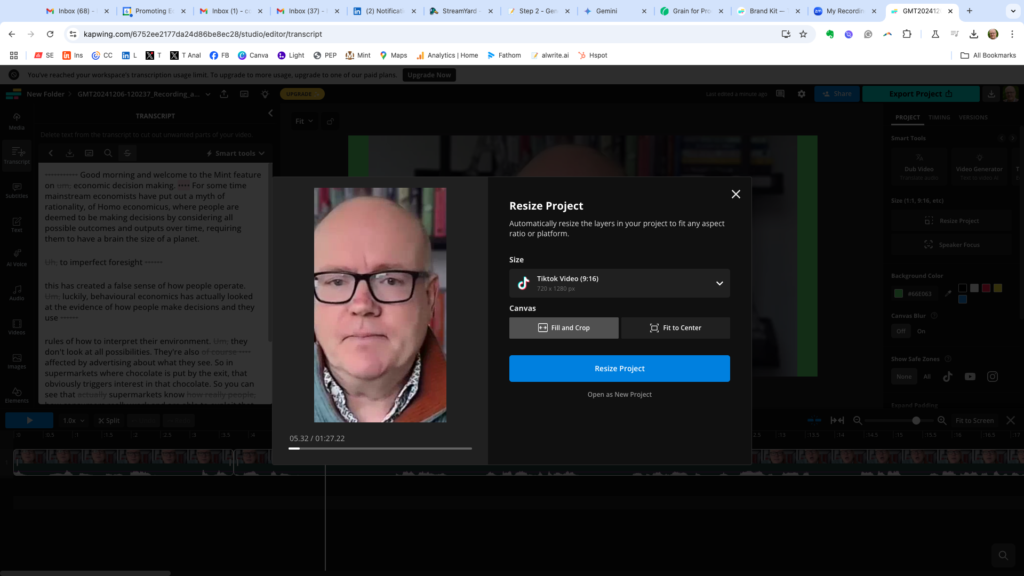Screen dimensions: 1024x576
Task: Select Fill and Crop canvas option
Action: click(564, 328)
